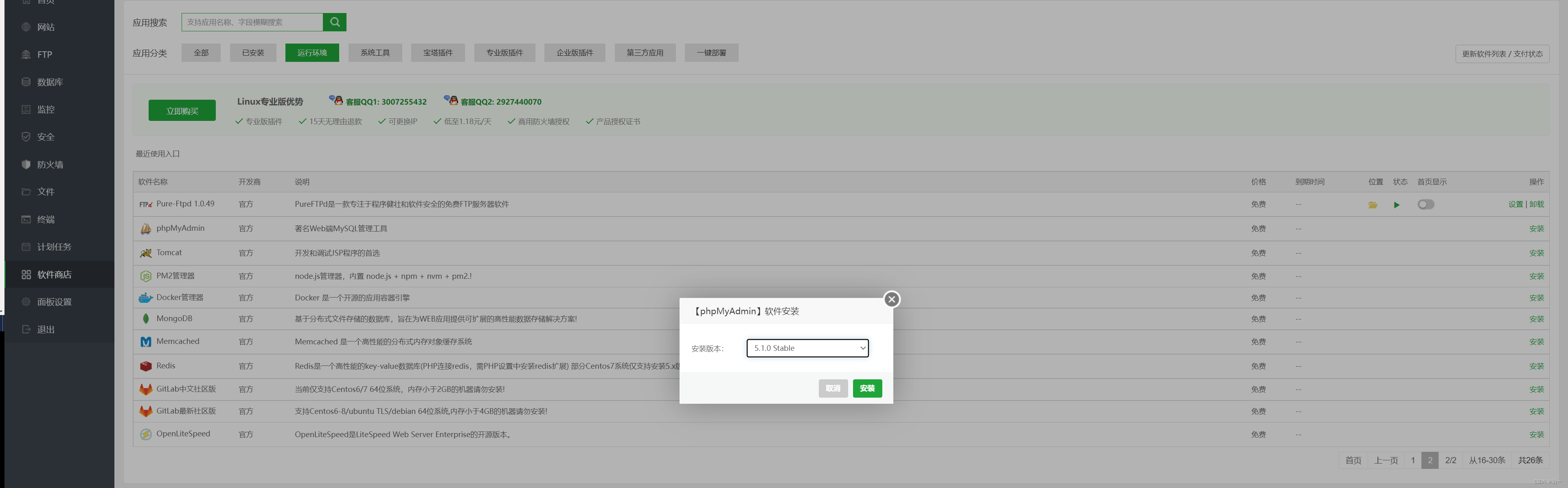Open the 终端 section in sidebar
Viewport: 1568px width, 488px height.
pos(45,219)
